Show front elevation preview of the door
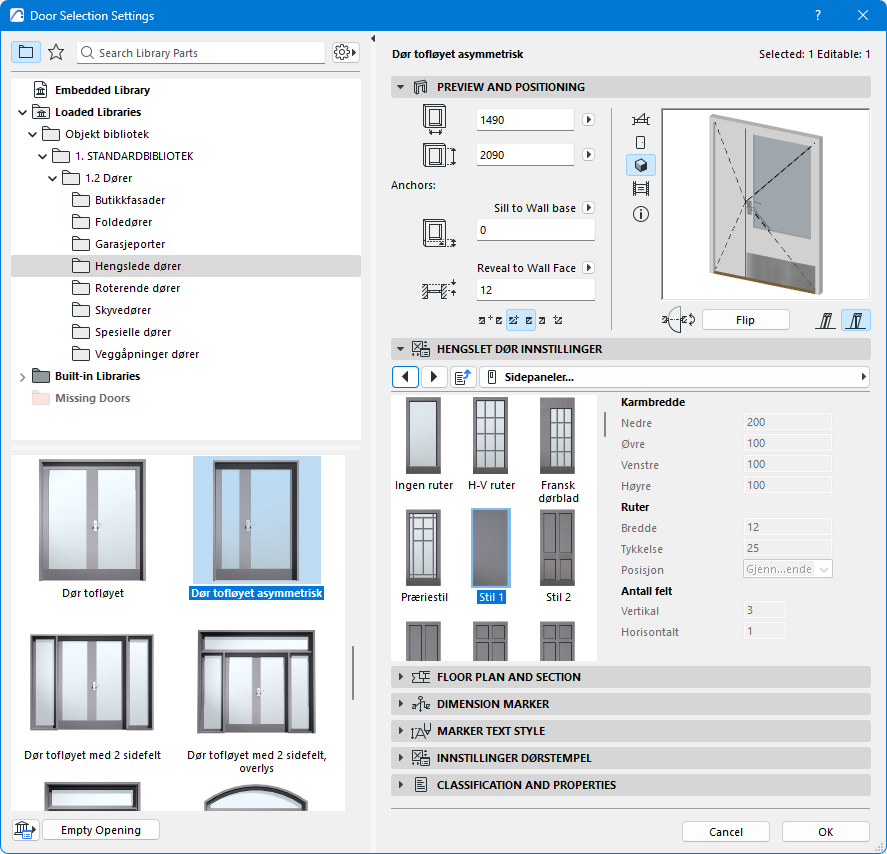887x854 pixels. coord(640,142)
